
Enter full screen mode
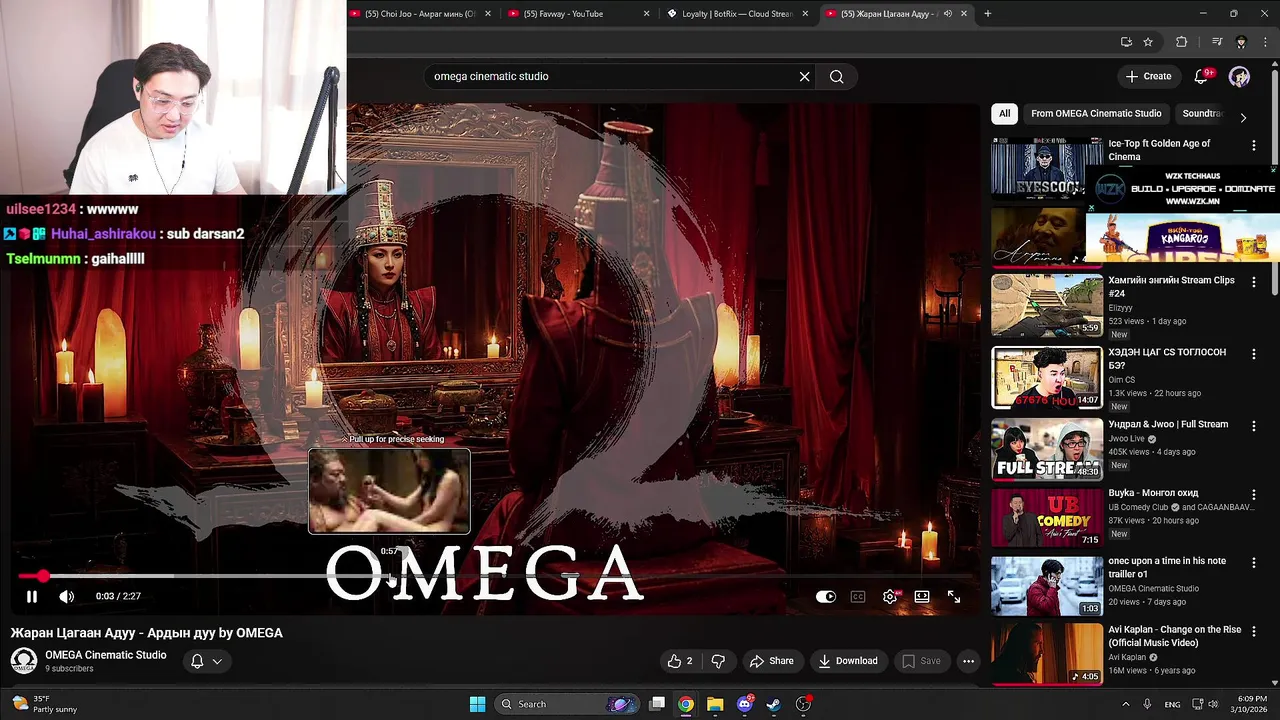pos(954,596)
